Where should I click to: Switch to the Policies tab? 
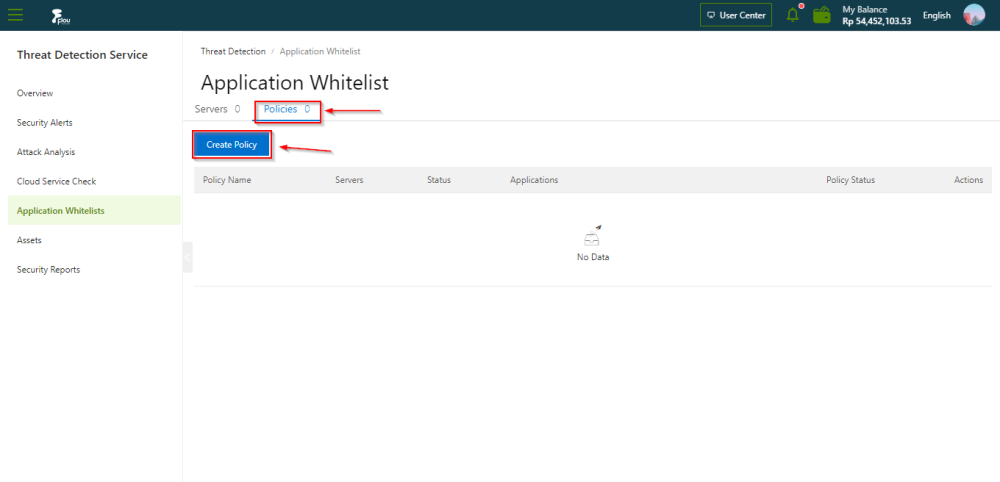[287, 110]
